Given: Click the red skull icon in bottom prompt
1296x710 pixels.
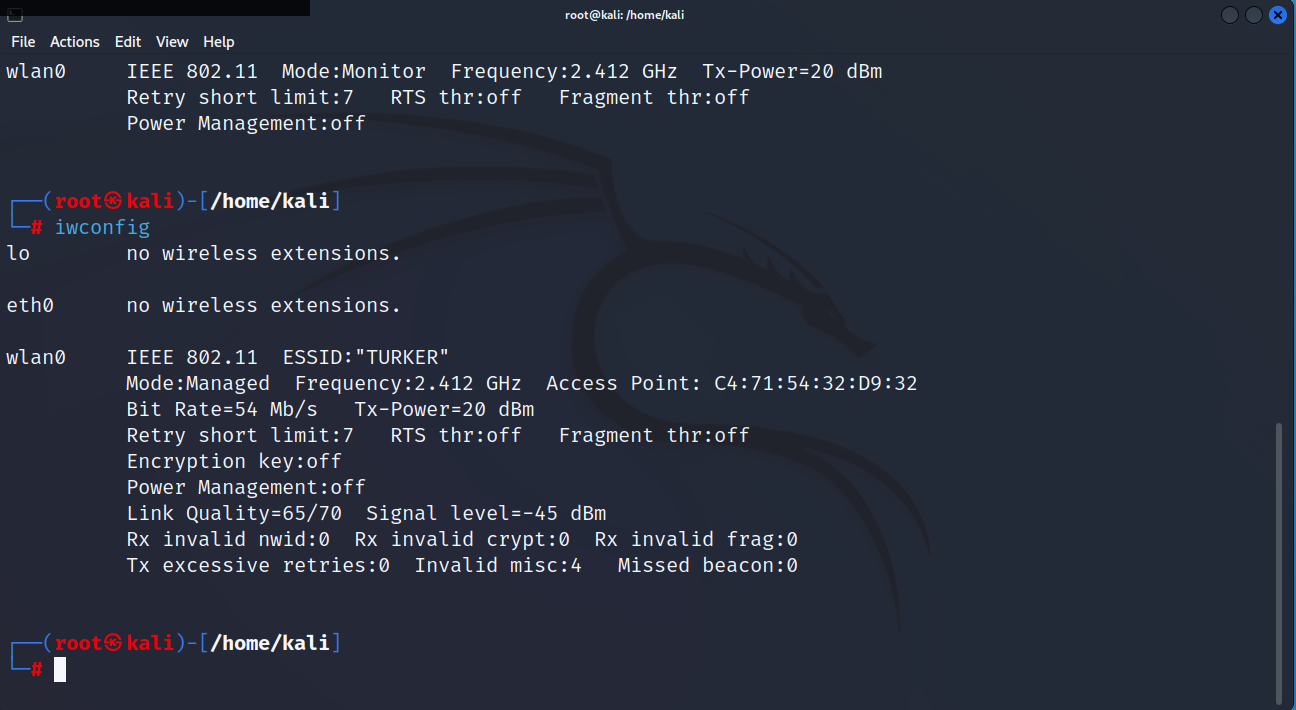Looking at the screenshot, I should 114,643.
